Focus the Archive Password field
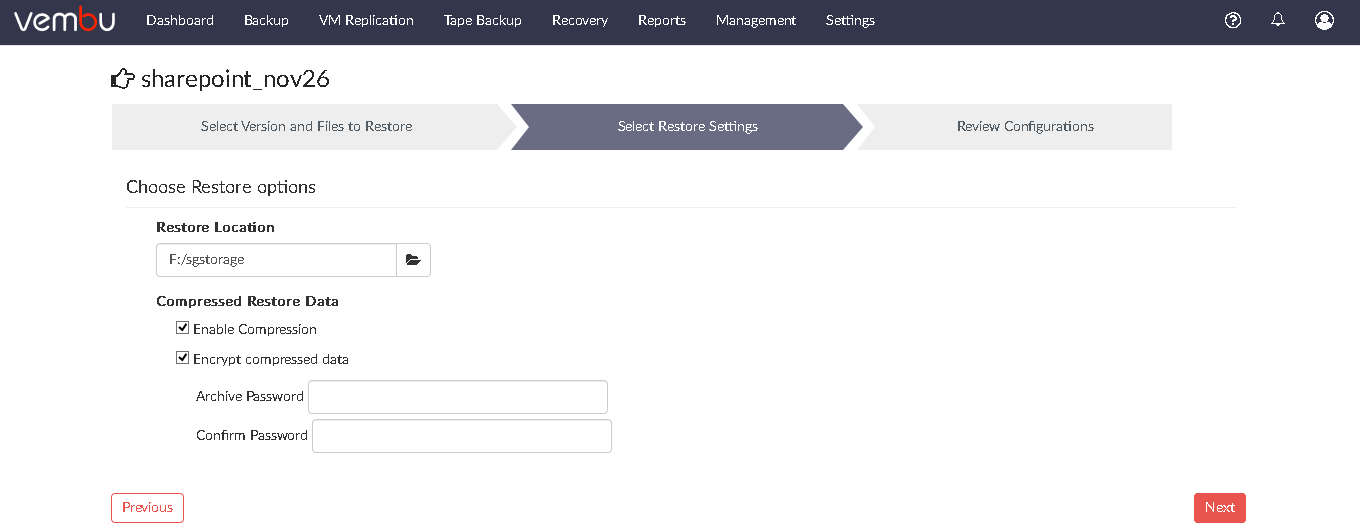 (x=458, y=397)
